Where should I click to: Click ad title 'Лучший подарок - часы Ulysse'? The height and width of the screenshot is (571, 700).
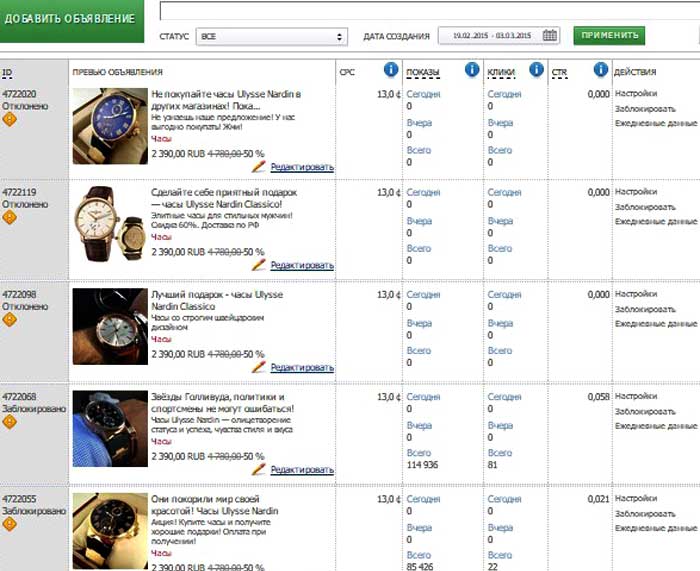pyautogui.click(x=217, y=295)
